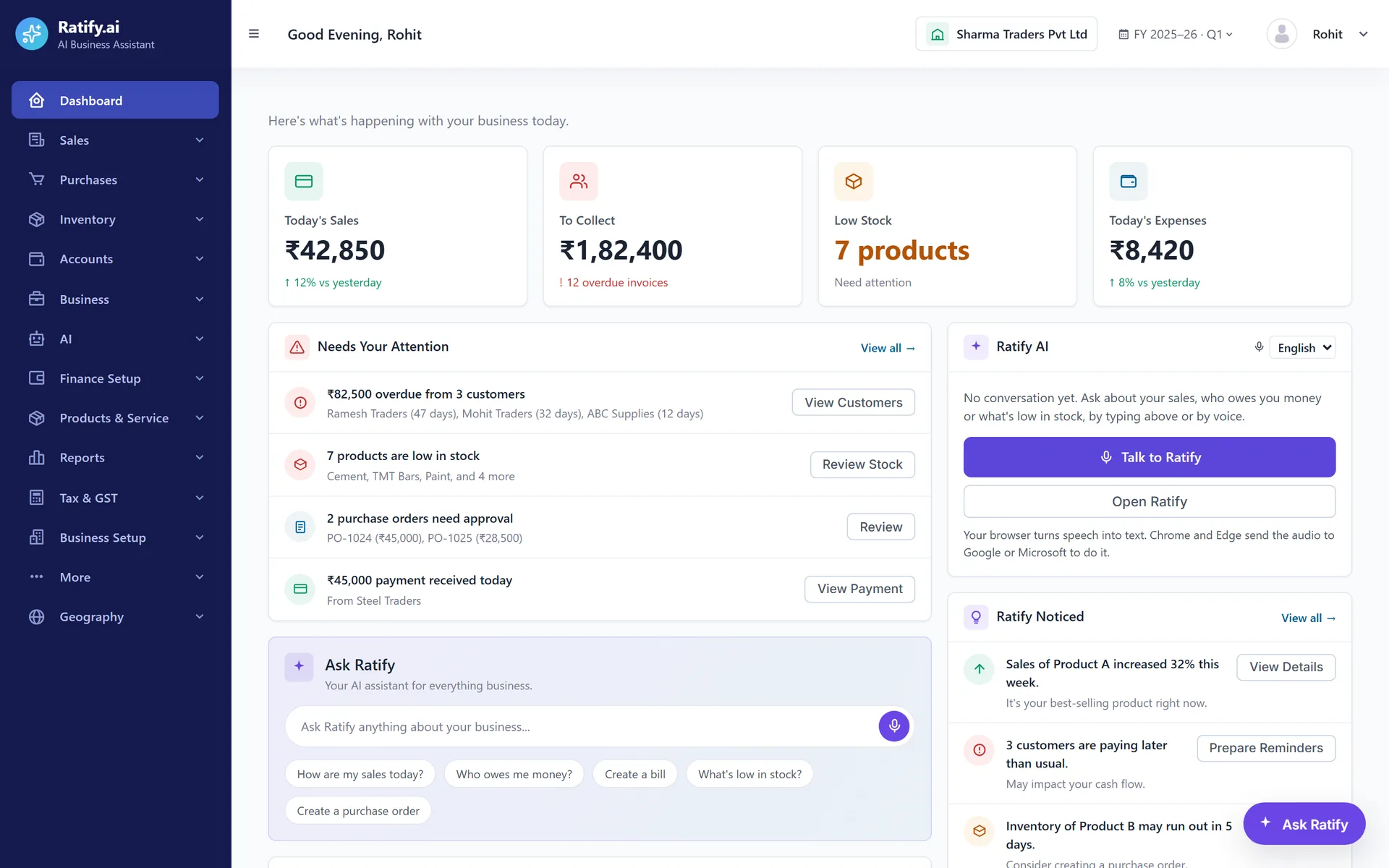
Task: Click the low in stock package icon
Action: pyautogui.click(x=300, y=465)
